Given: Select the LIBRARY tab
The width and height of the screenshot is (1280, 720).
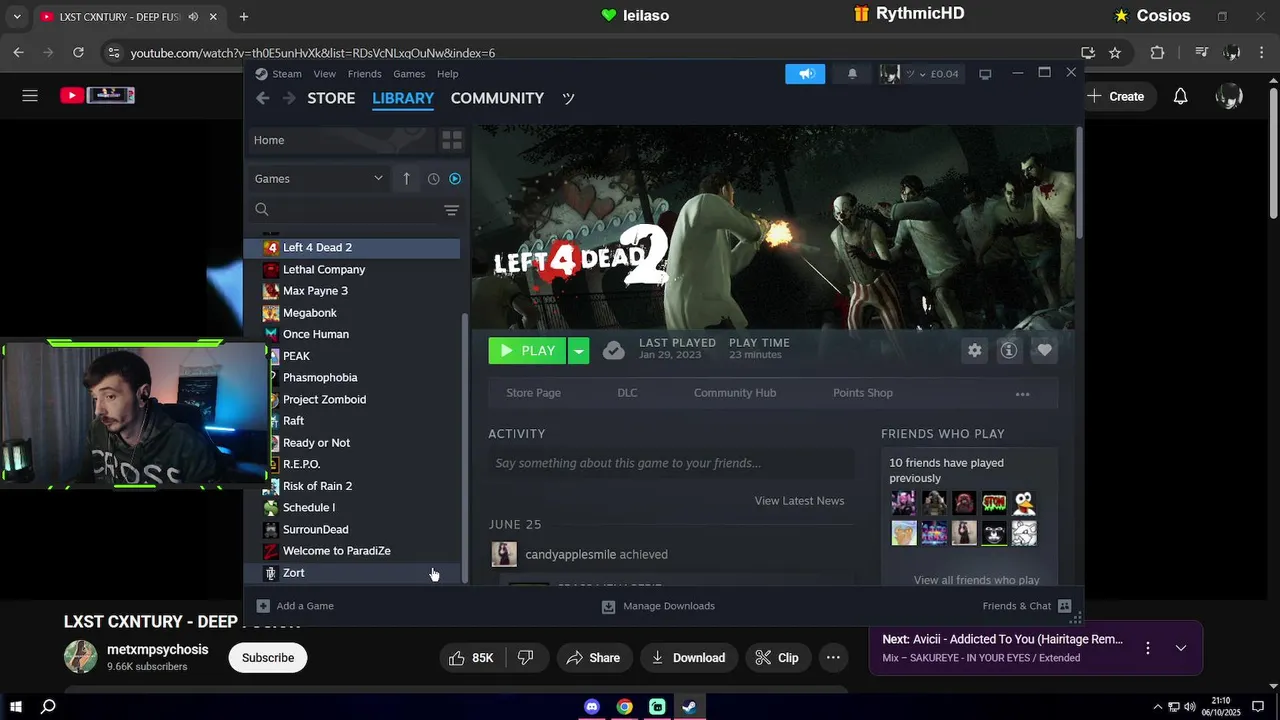Looking at the screenshot, I should click(403, 98).
